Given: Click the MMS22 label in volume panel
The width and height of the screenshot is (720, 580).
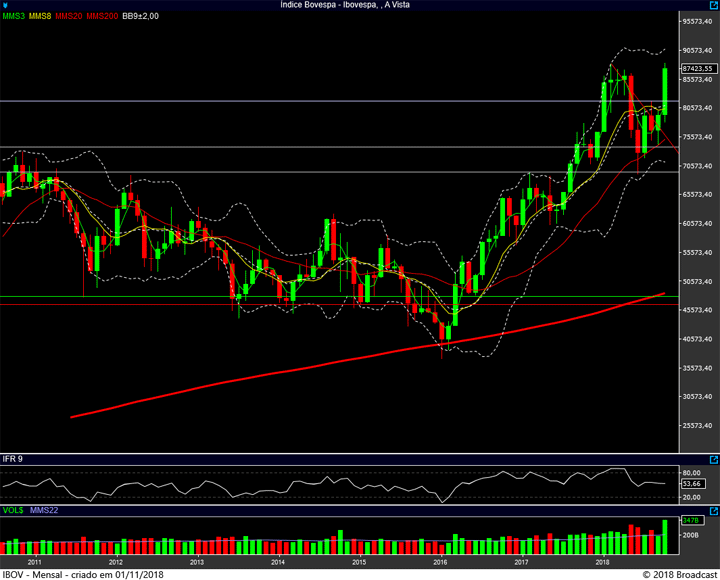Looking at the screenshot, I should pos(43,511).
